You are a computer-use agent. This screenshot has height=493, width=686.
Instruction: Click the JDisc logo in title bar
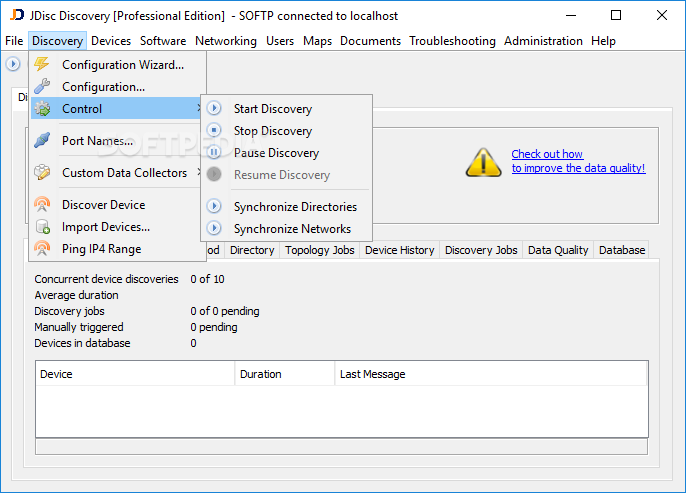(x=17, y=15)
